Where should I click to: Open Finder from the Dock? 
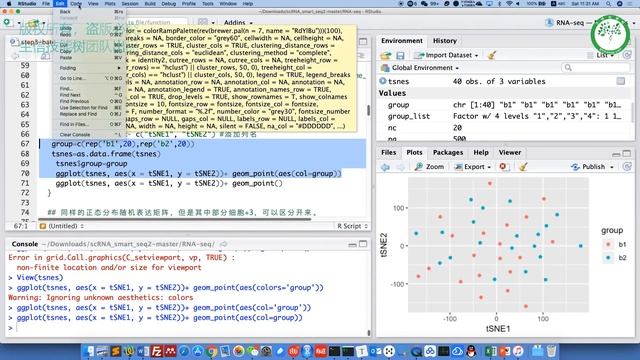tap(89, 351)
